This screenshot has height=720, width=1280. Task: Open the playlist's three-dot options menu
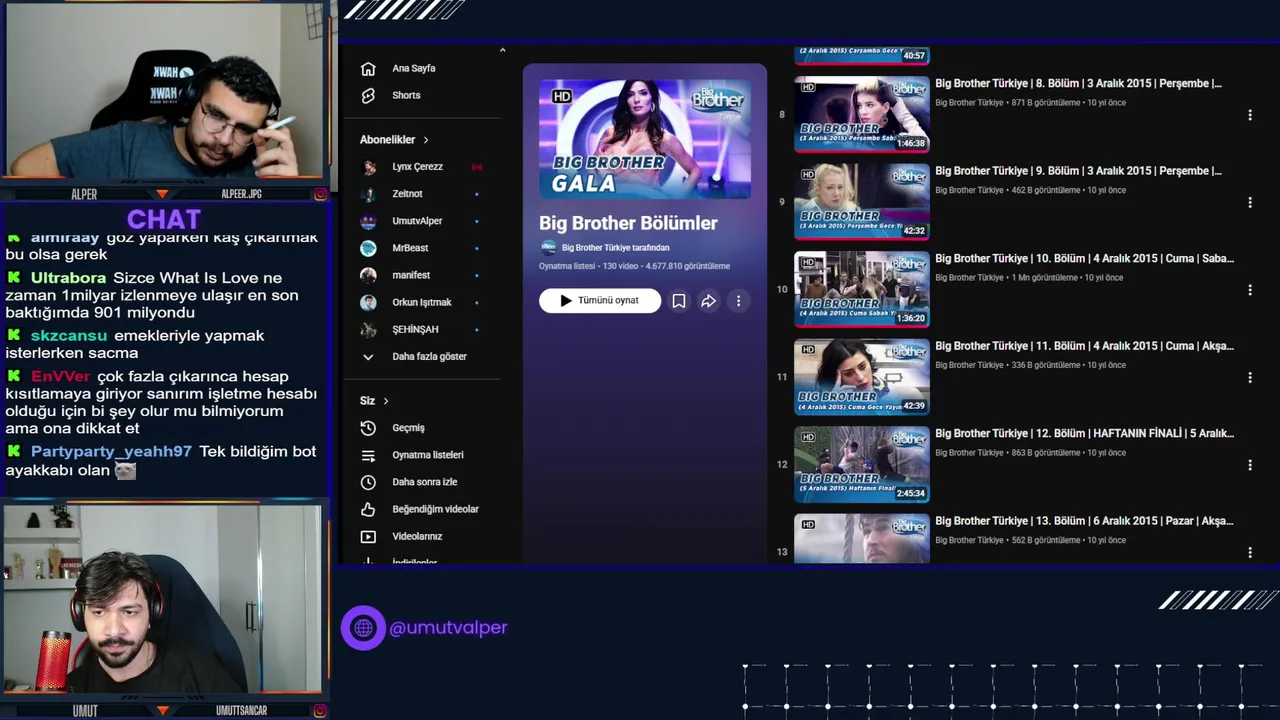[738, 301]
